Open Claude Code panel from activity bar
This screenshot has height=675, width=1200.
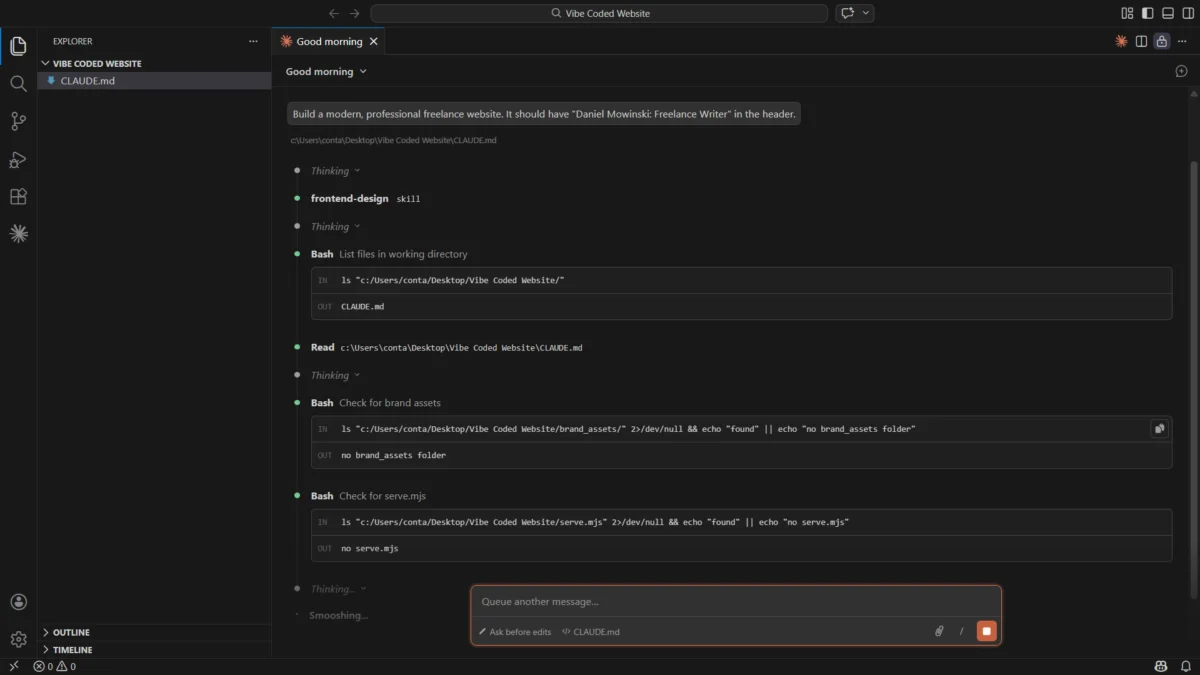[18, 234]
